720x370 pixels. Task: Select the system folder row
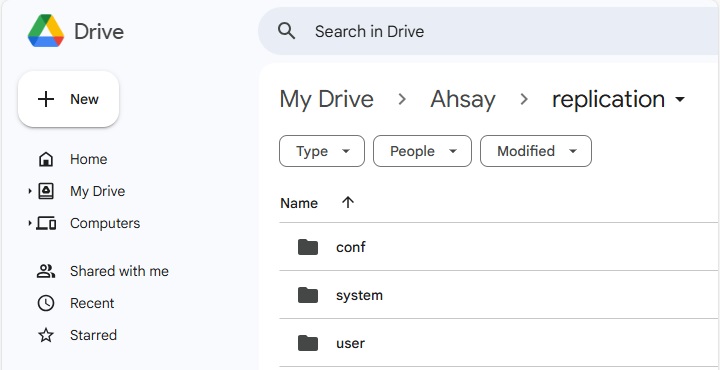click(x=500, y=295)
